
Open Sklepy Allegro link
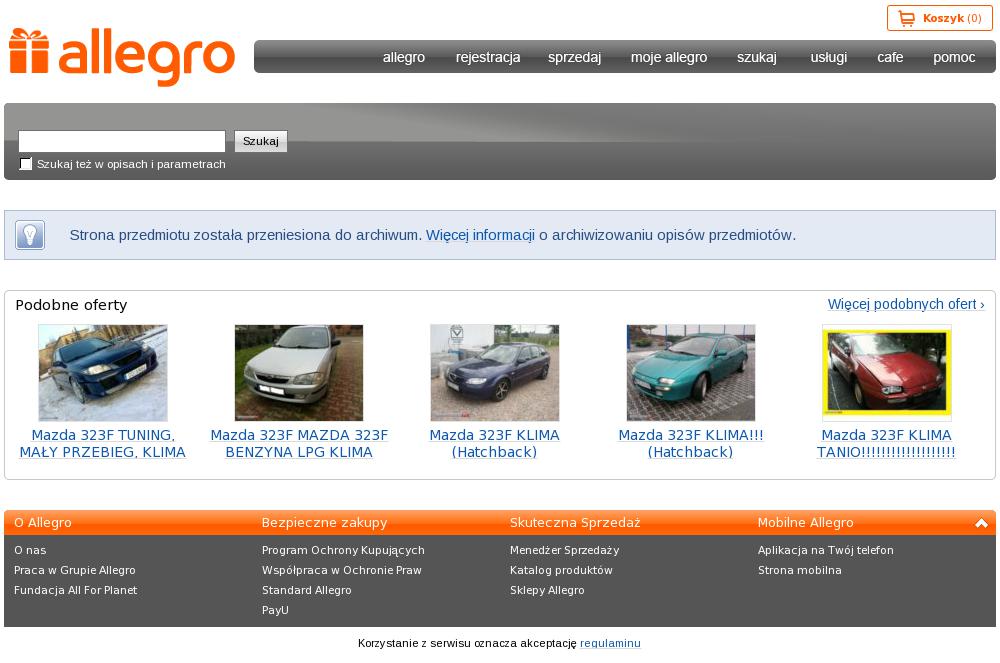(547, 590)
